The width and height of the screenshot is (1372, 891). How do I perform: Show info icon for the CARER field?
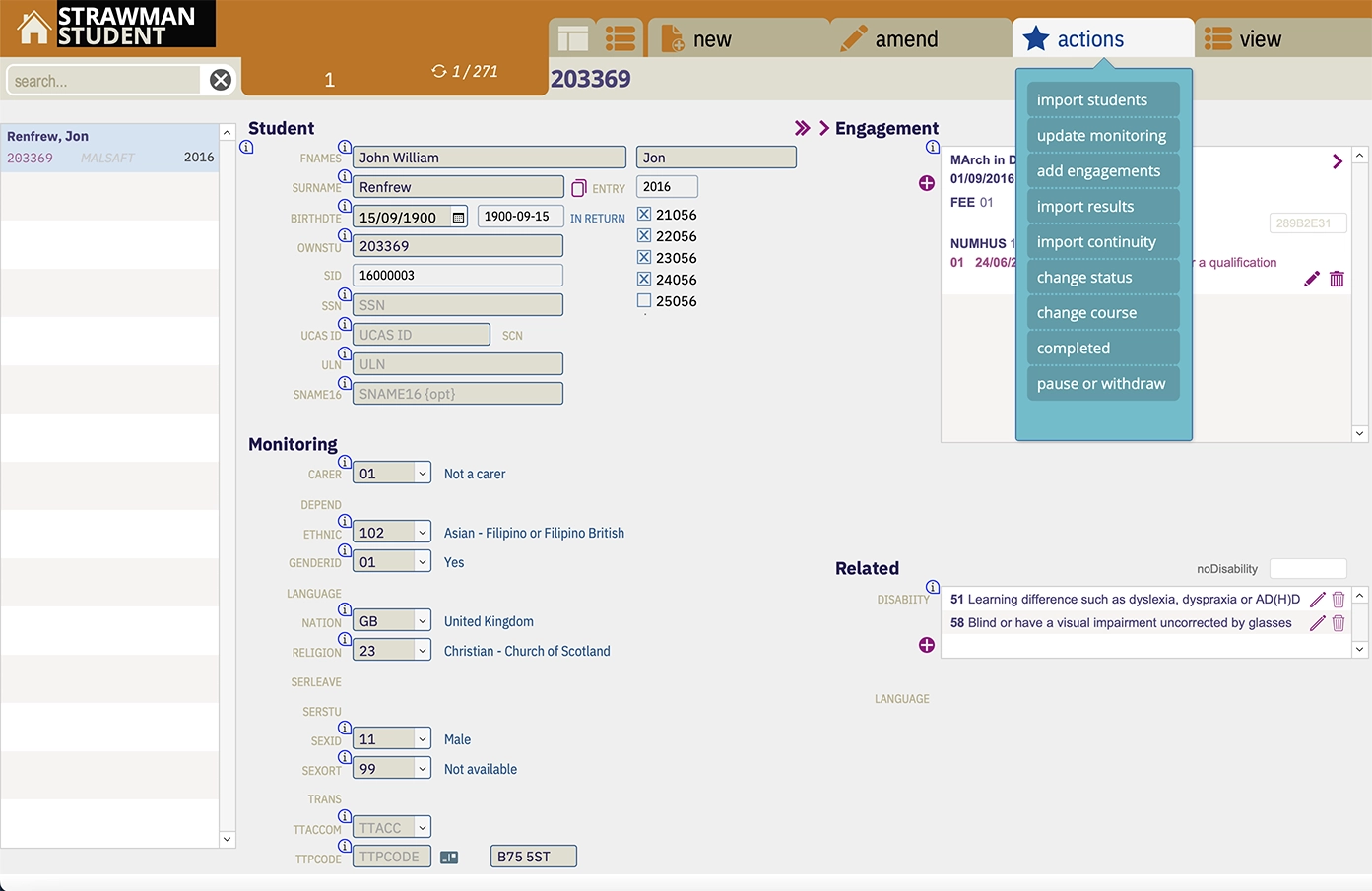(x=345, y=462)
